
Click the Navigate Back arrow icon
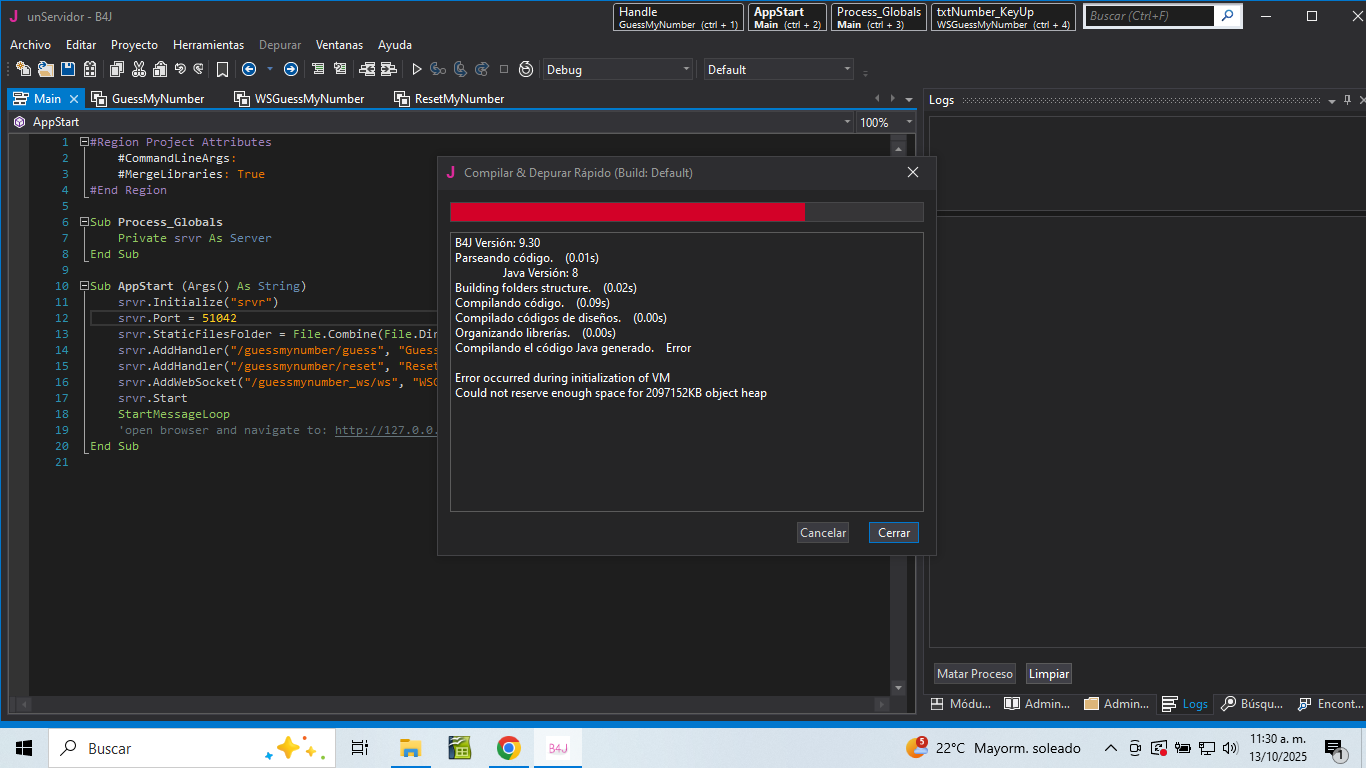pyautogui.click(x=249, y=69)
